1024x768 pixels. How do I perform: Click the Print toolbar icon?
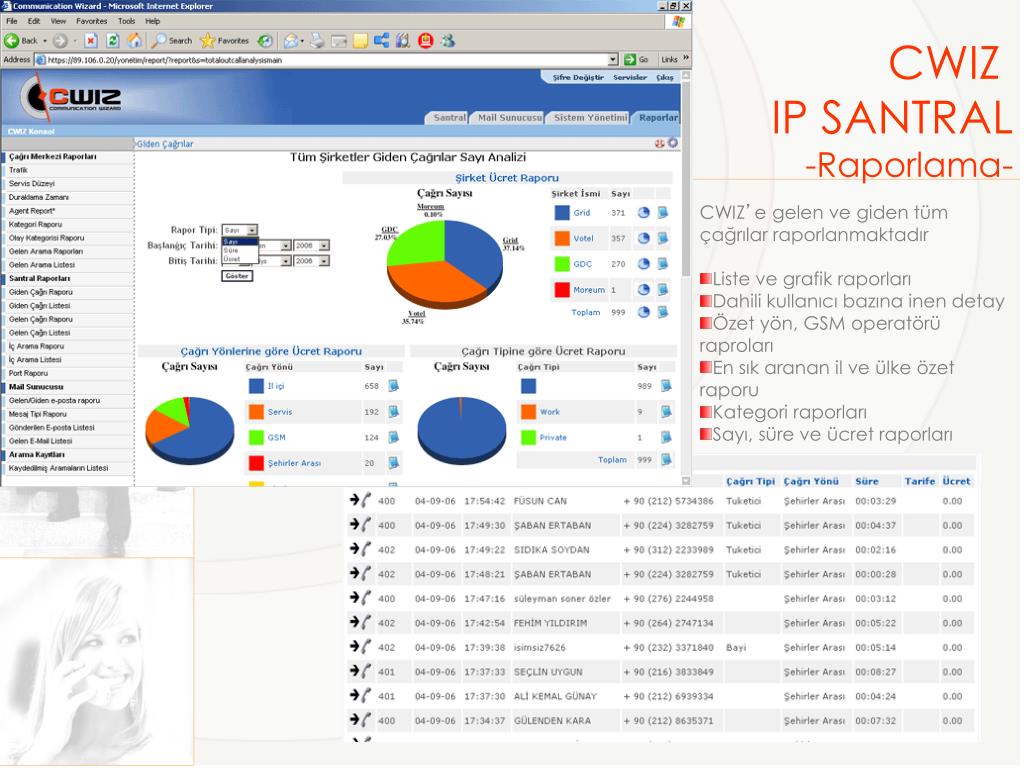pos(317,40)
